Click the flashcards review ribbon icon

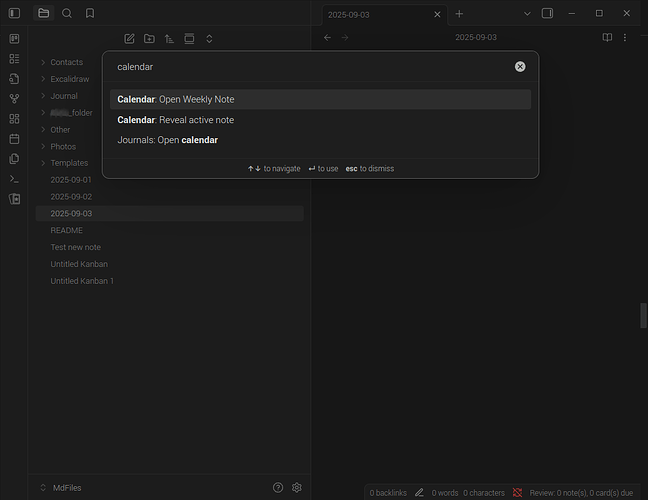pyautogui.click(x=14, y=199)
